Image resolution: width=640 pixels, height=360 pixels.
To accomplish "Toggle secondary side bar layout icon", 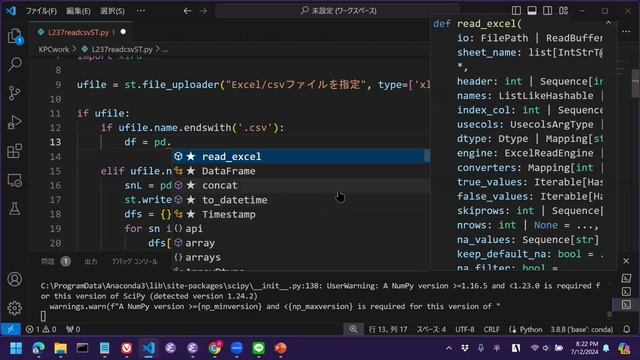I will click(x=547, y=11).
